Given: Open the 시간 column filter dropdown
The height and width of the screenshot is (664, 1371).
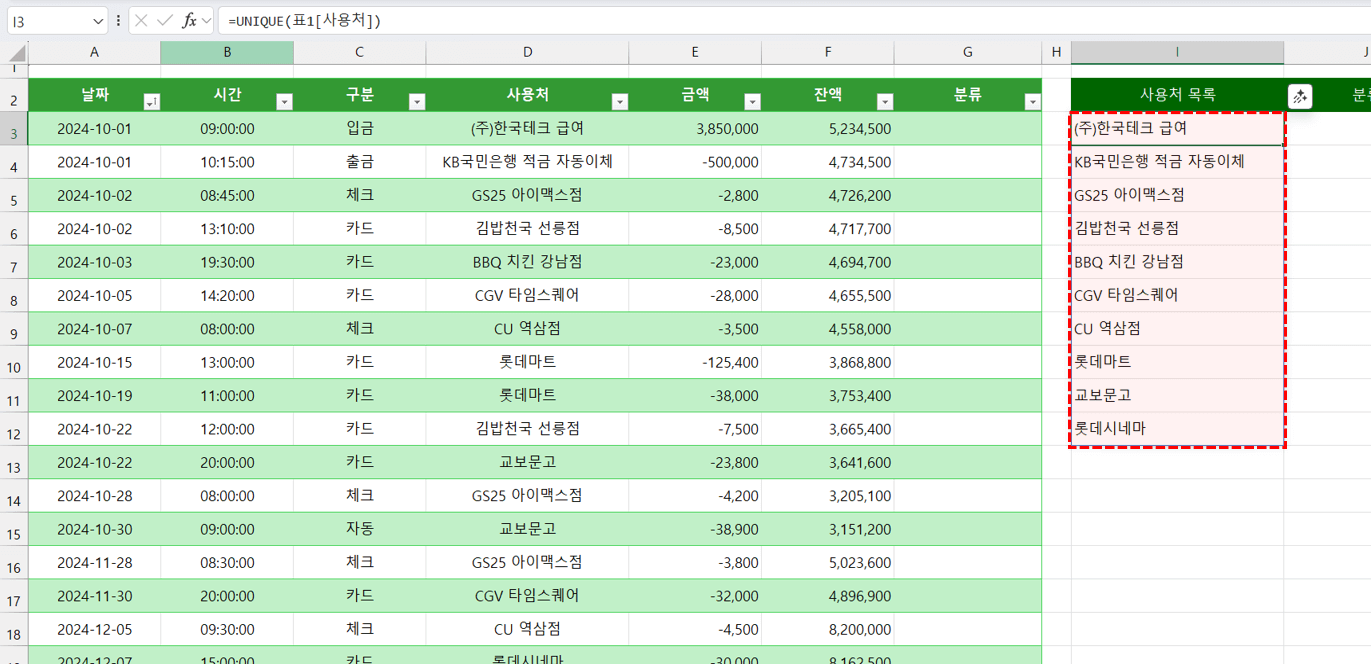Looking at the screenshot, I should [284, 101].
